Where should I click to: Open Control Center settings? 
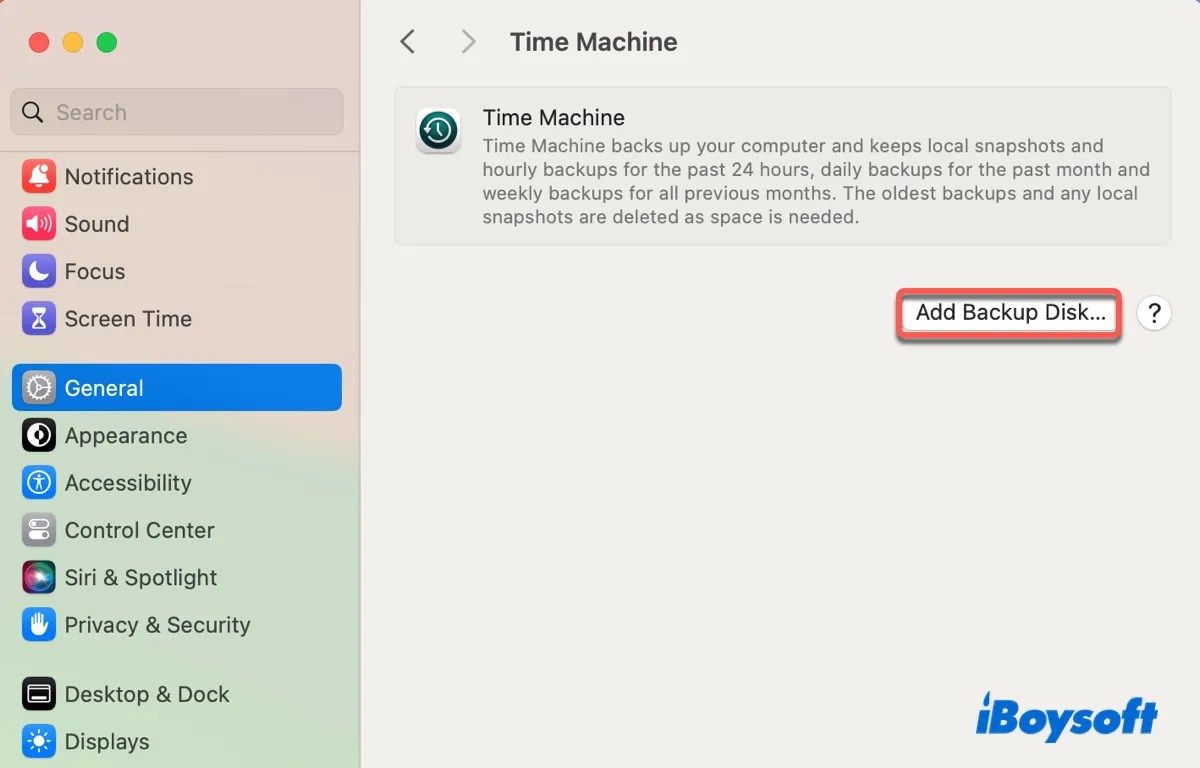coord(139,530)
